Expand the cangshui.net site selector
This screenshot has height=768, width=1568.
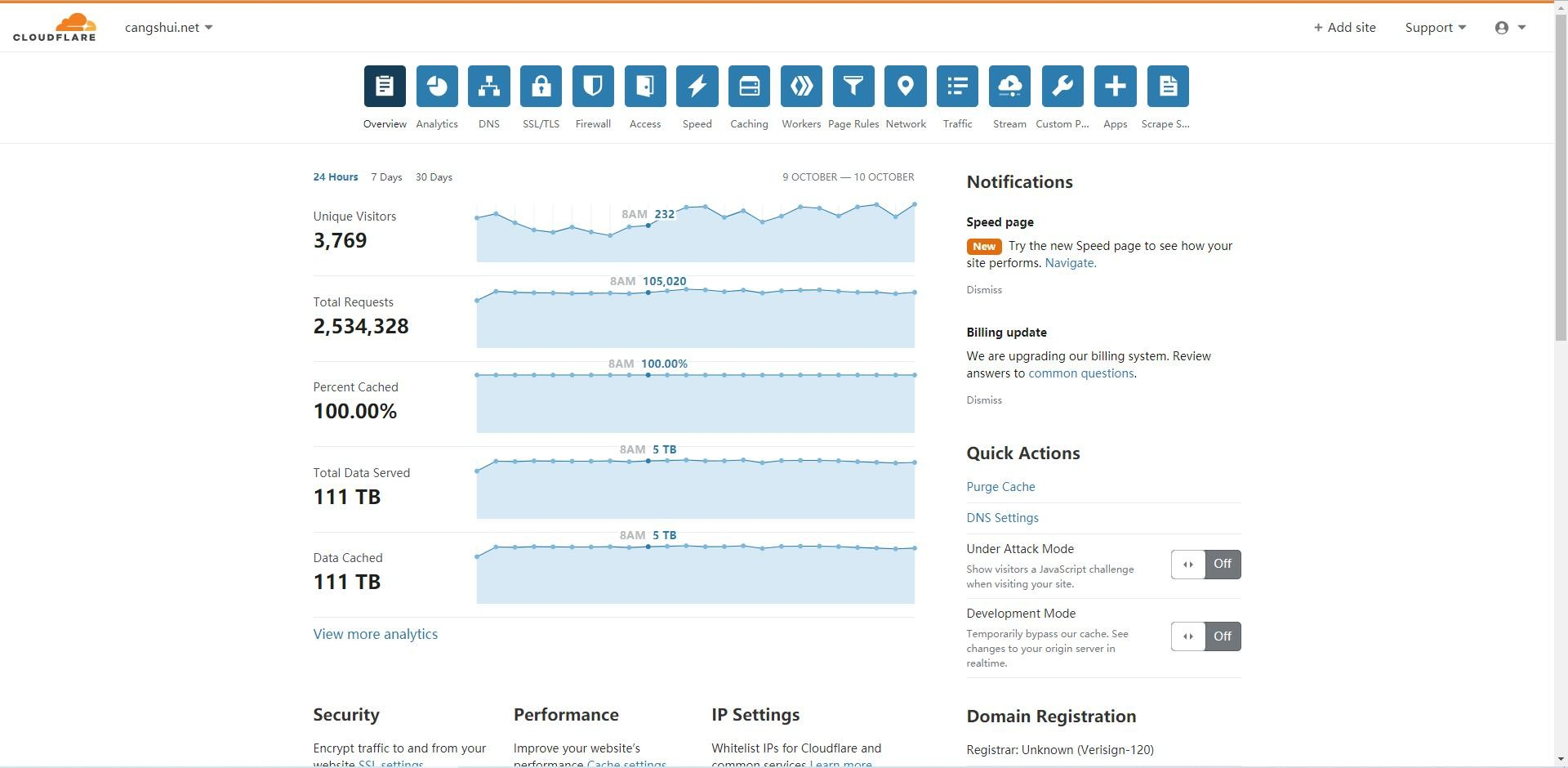[x=168, y=27]
